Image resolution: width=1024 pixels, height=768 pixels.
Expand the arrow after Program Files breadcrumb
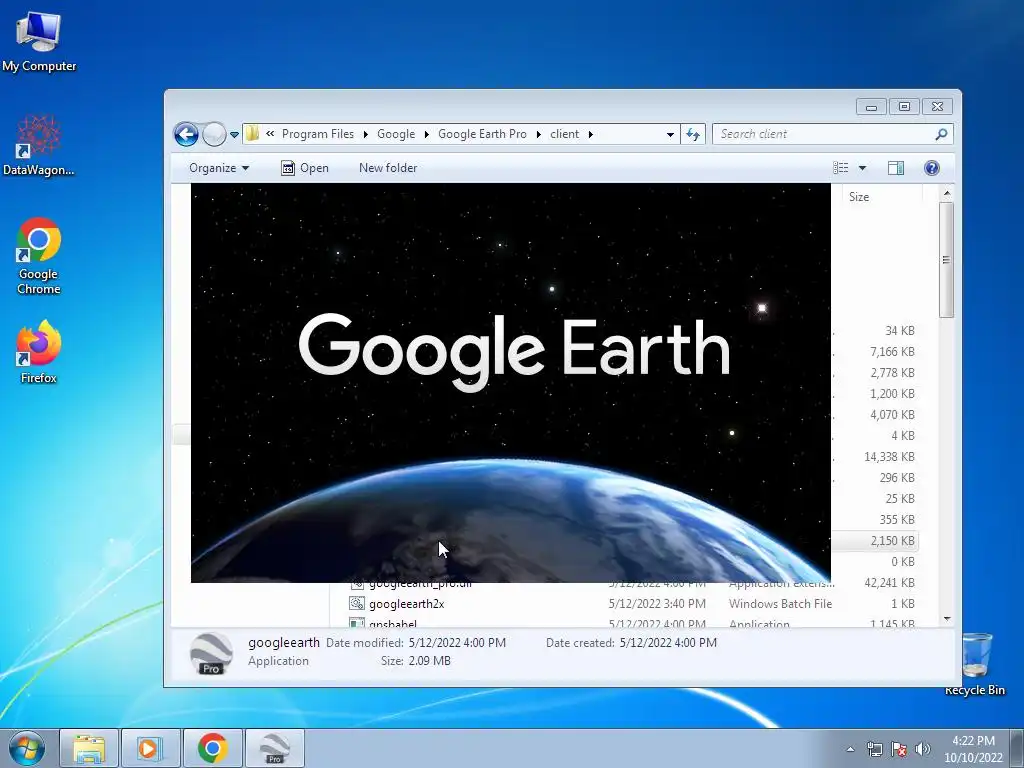tap(366, 135)
